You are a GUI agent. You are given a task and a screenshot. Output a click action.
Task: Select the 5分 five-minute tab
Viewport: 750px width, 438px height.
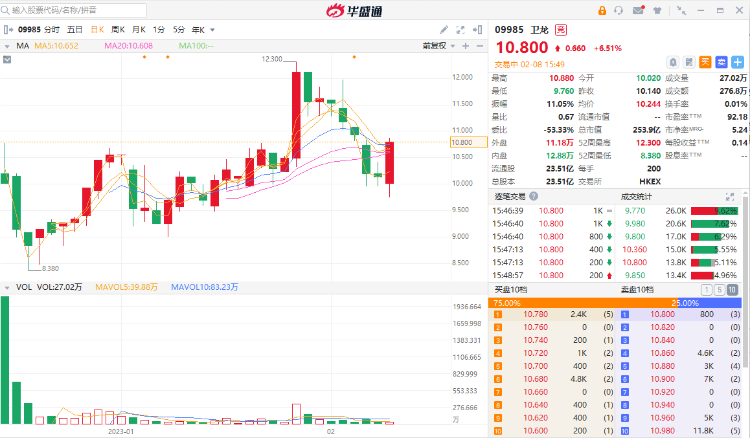tap(179, 30)
